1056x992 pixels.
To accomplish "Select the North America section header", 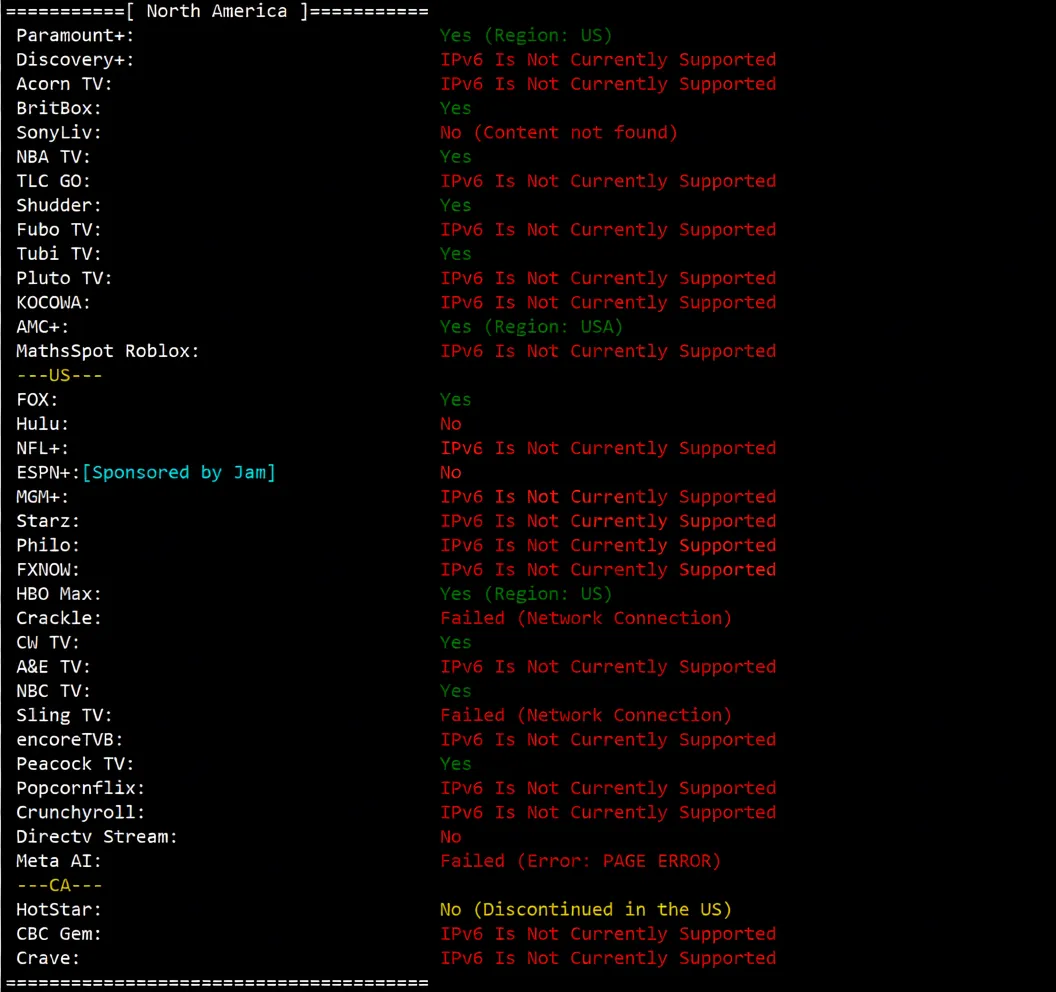I will [x=215, y=11].
